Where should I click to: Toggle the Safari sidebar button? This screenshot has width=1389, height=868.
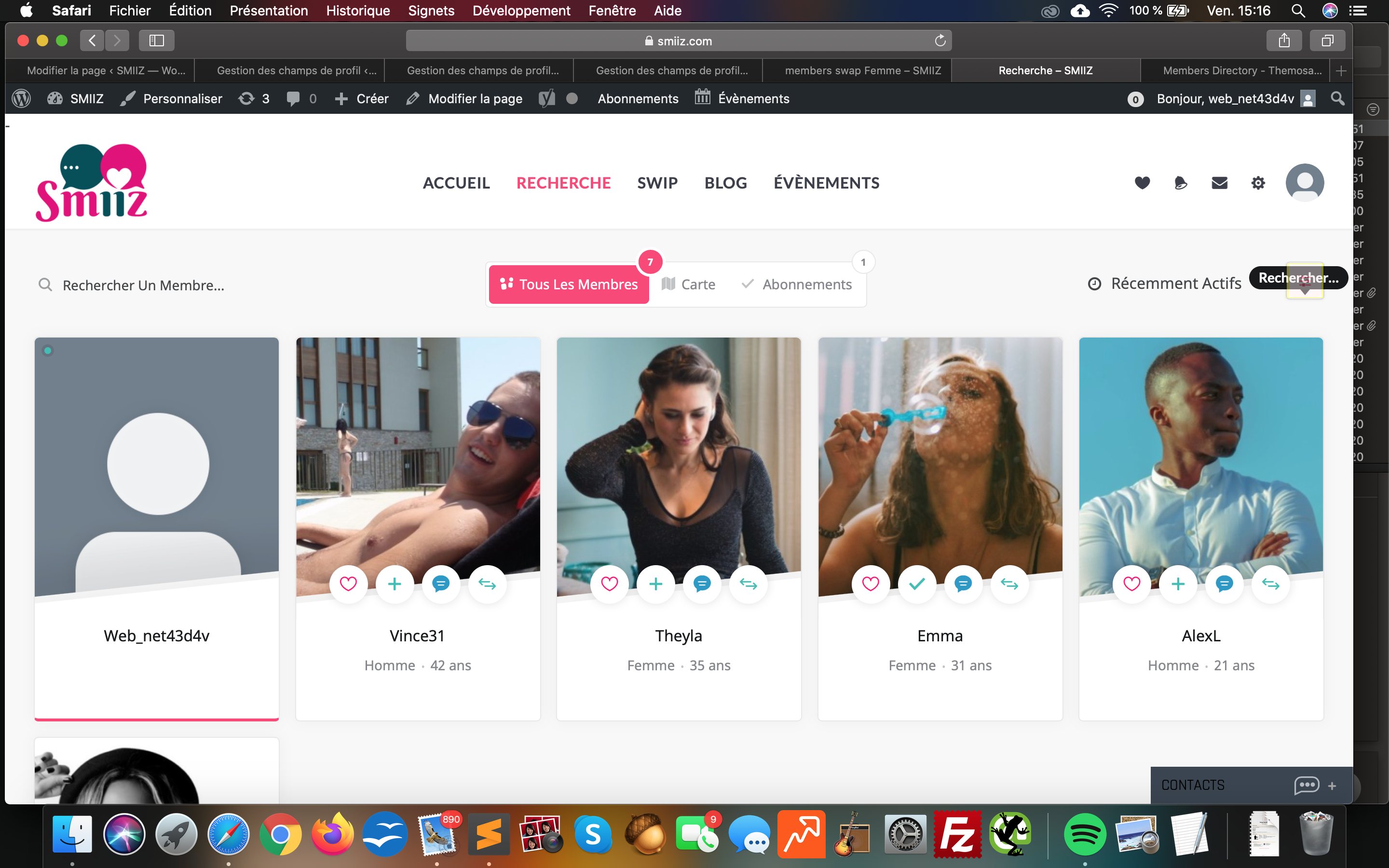(x=157, y=40)
